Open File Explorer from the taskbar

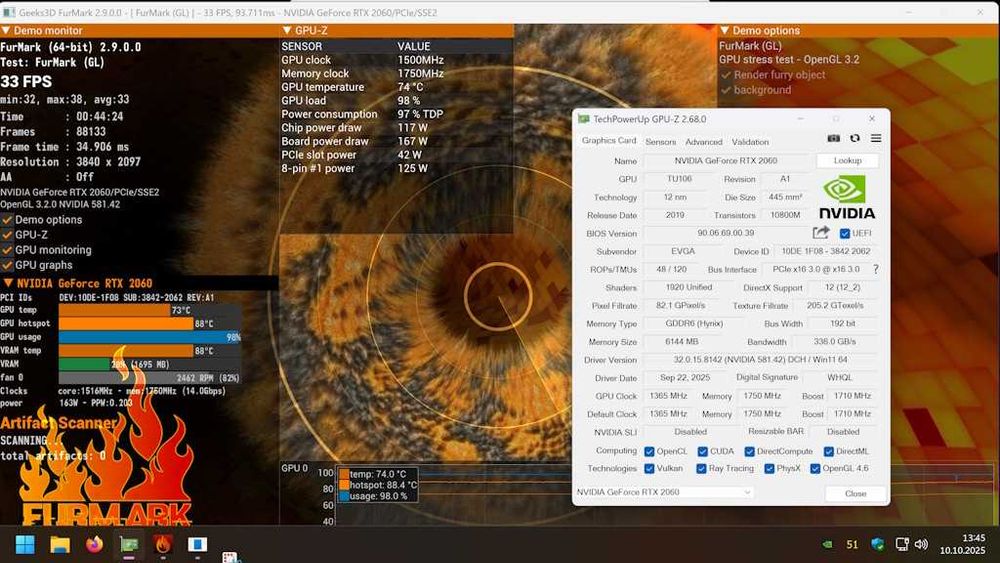(x=60, y=545)
